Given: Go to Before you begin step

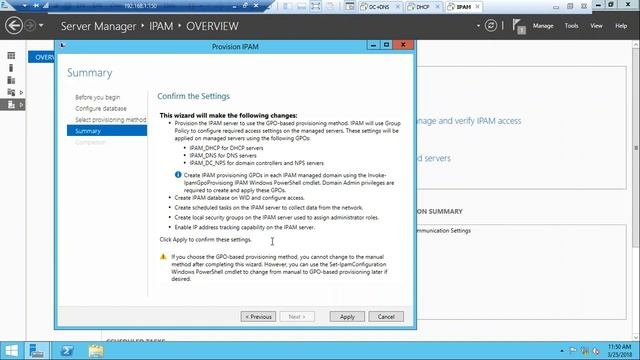Looking at the screenshot, I should (x=98, y=97).
